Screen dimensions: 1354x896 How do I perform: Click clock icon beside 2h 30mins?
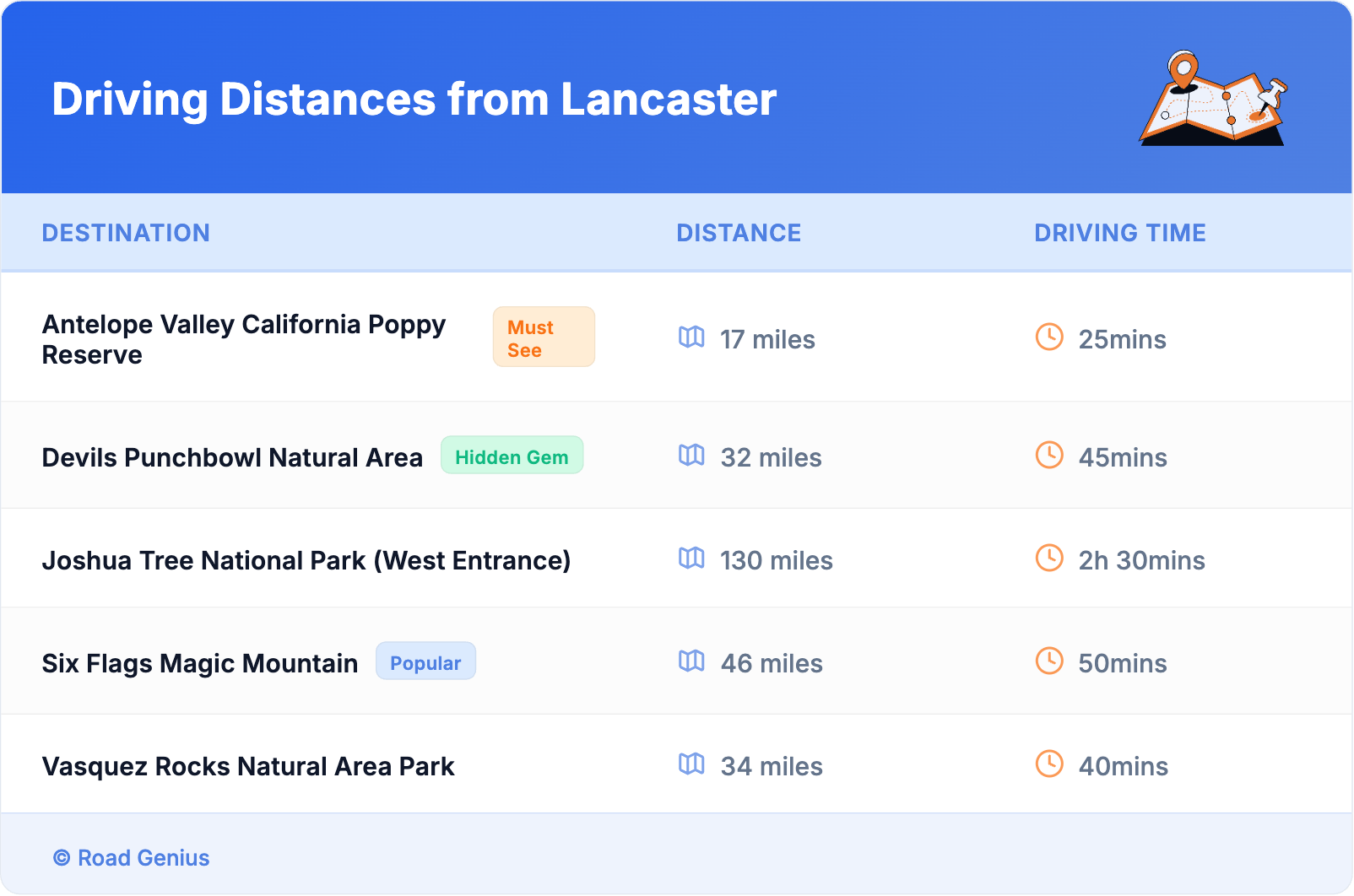tap(1049, 559)
